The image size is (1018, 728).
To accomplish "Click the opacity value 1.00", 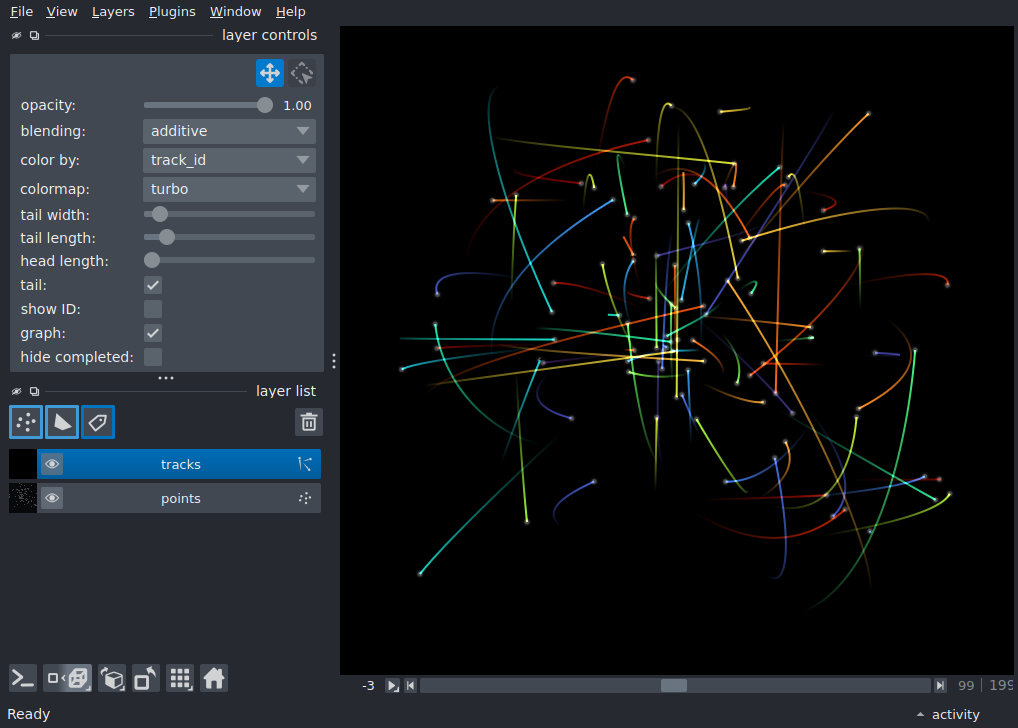I will 297,105.
